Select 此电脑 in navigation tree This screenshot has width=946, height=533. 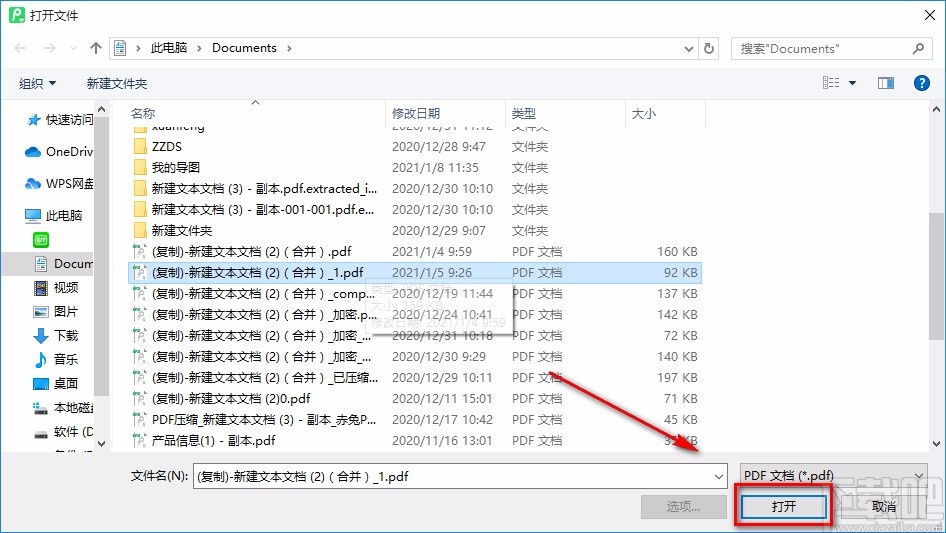pyautogui.click(x=53, y=215)
